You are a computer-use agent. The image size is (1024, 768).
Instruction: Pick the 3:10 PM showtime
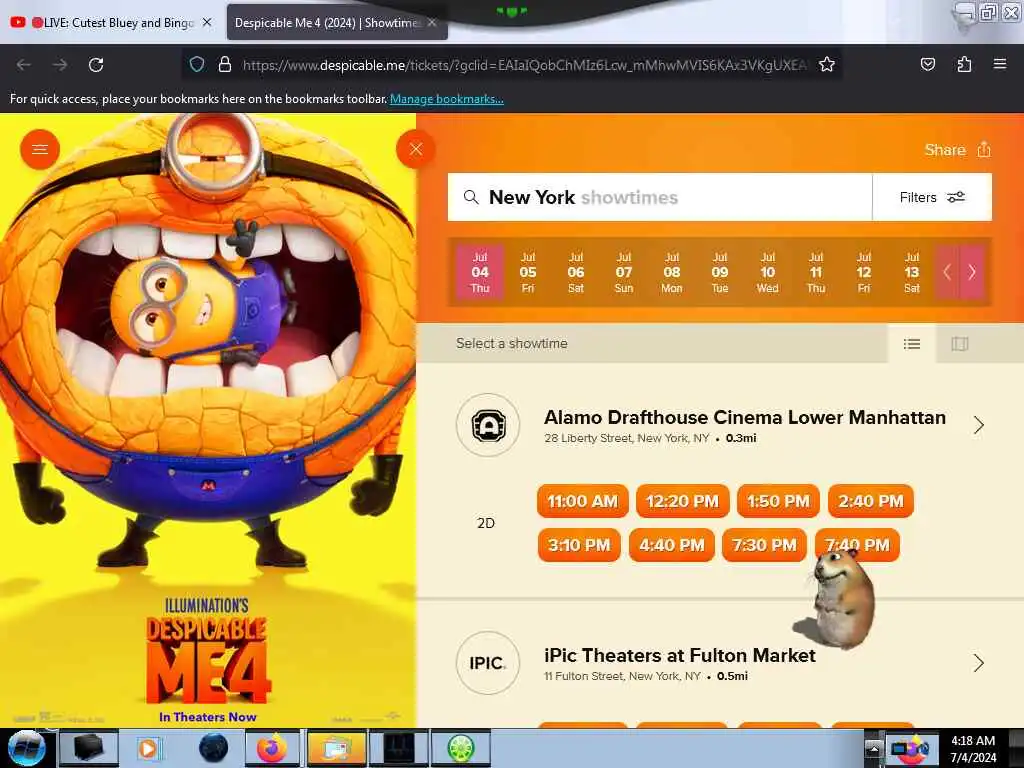[579, 545]
